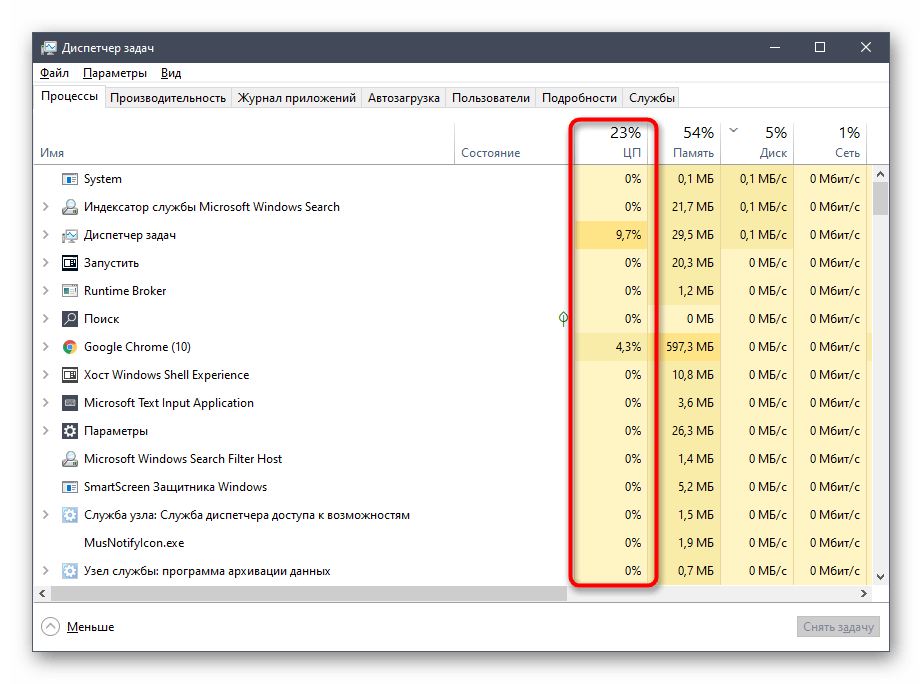Screen dimensions: 922x684
Task: Click the vertical scrollbar down arrow
Action: pyautogui.click(x=880, y=577)
